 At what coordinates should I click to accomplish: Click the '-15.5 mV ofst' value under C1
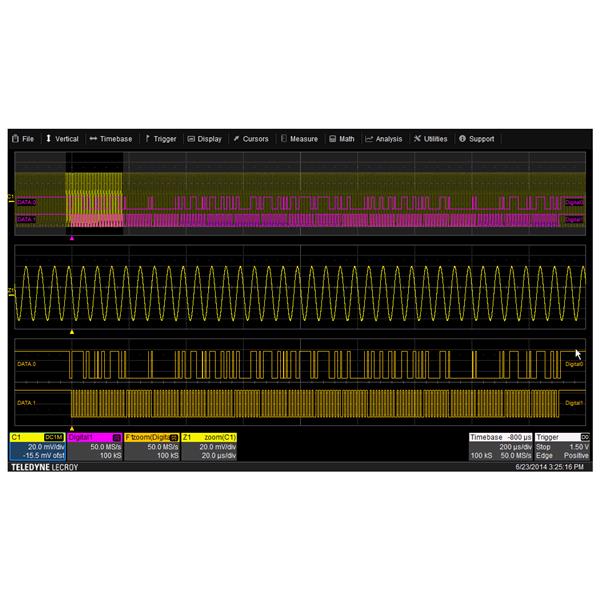coord(43,455)
